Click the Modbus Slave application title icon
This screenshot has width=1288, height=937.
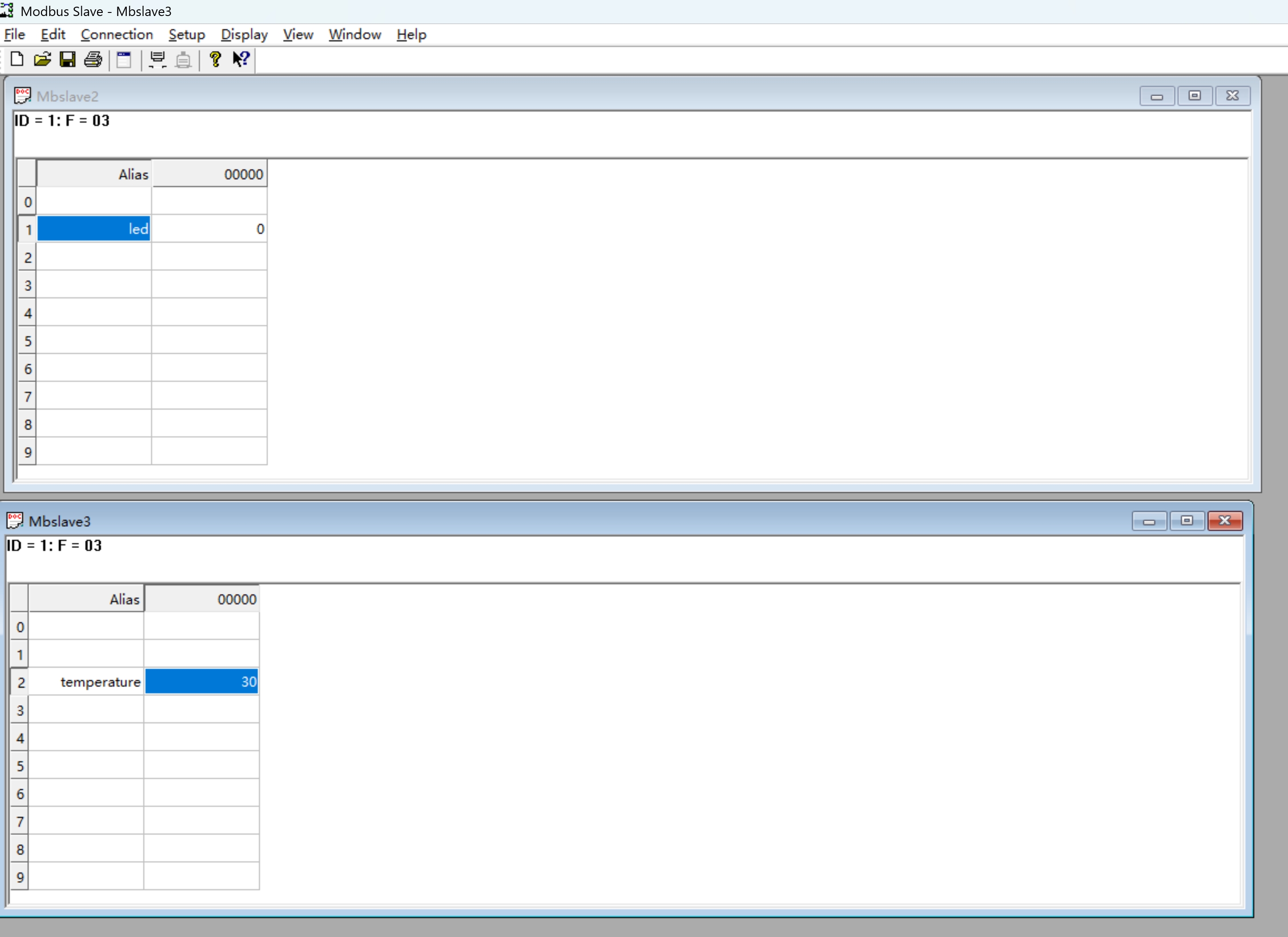7,10
